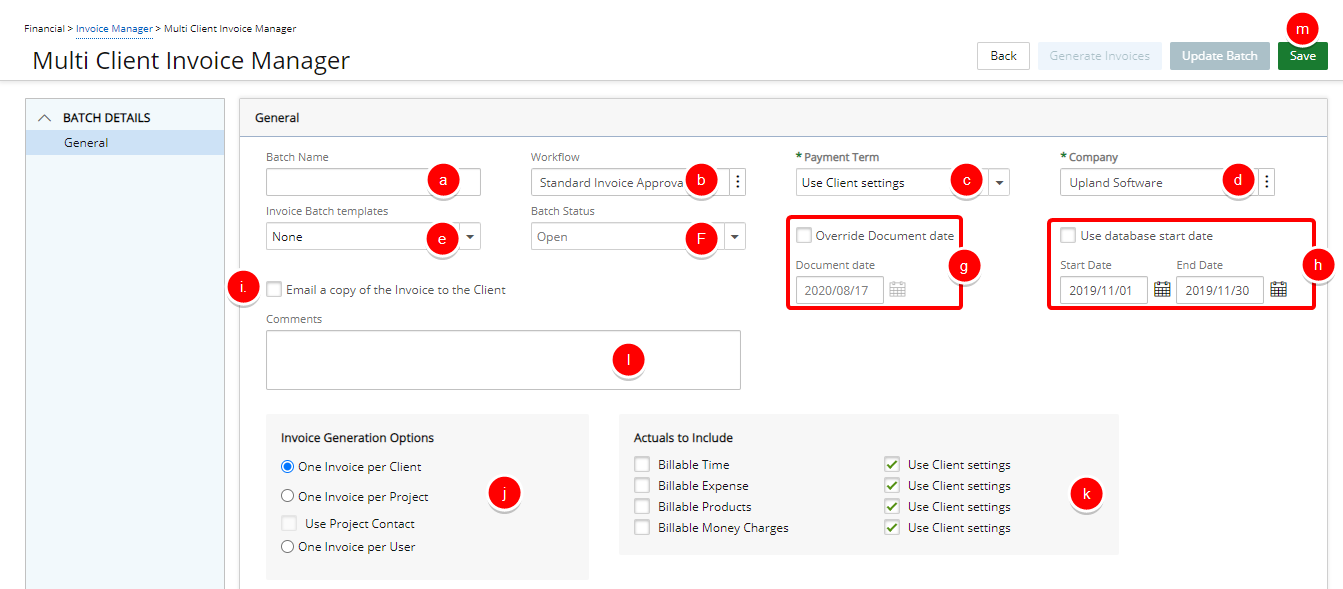Viewport: 1343px width, 589px height.
Task: Select General in the Batch Details sidebar
Action: [x=87, y=143]
